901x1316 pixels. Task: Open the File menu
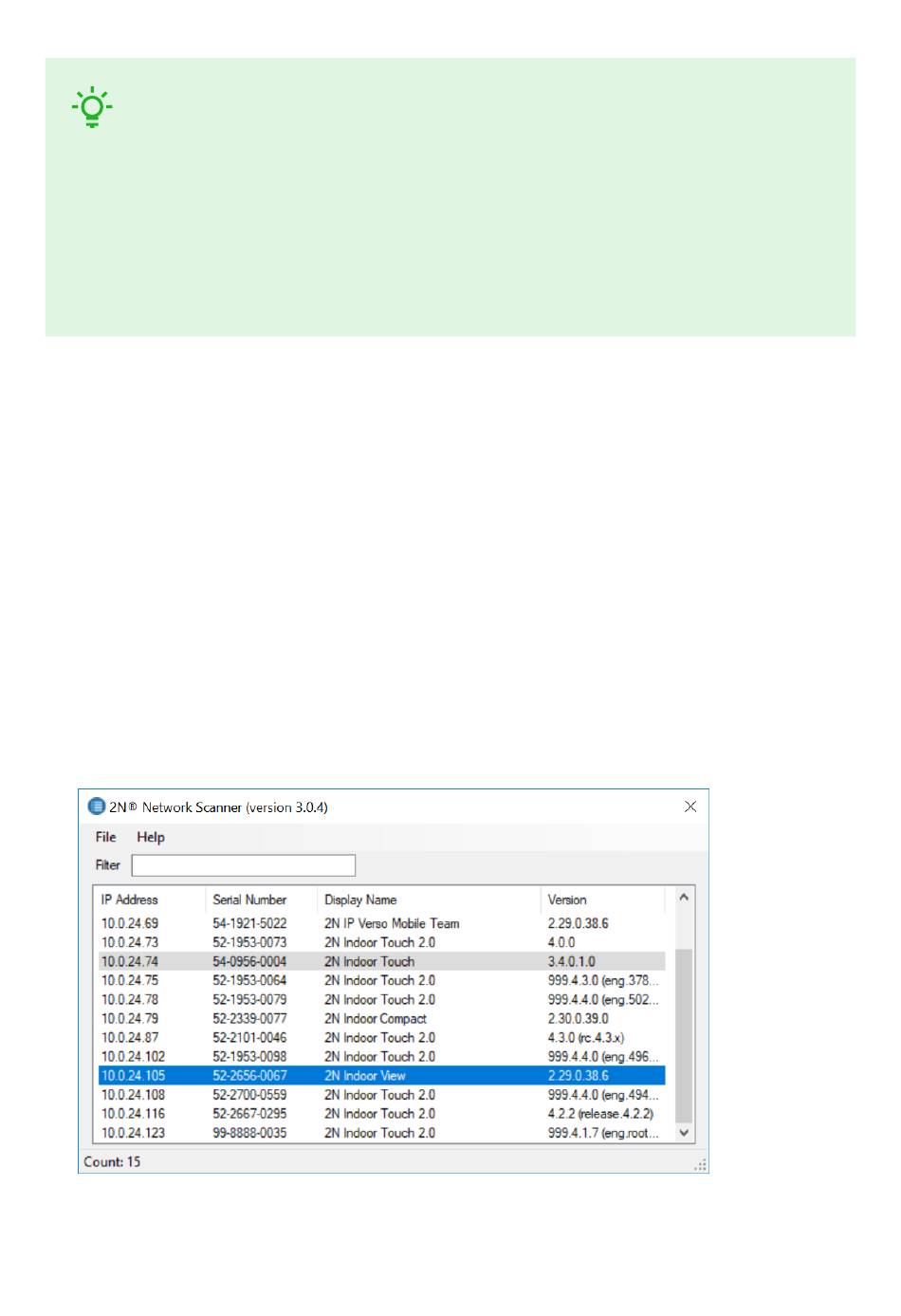click(x=105, y=837)
